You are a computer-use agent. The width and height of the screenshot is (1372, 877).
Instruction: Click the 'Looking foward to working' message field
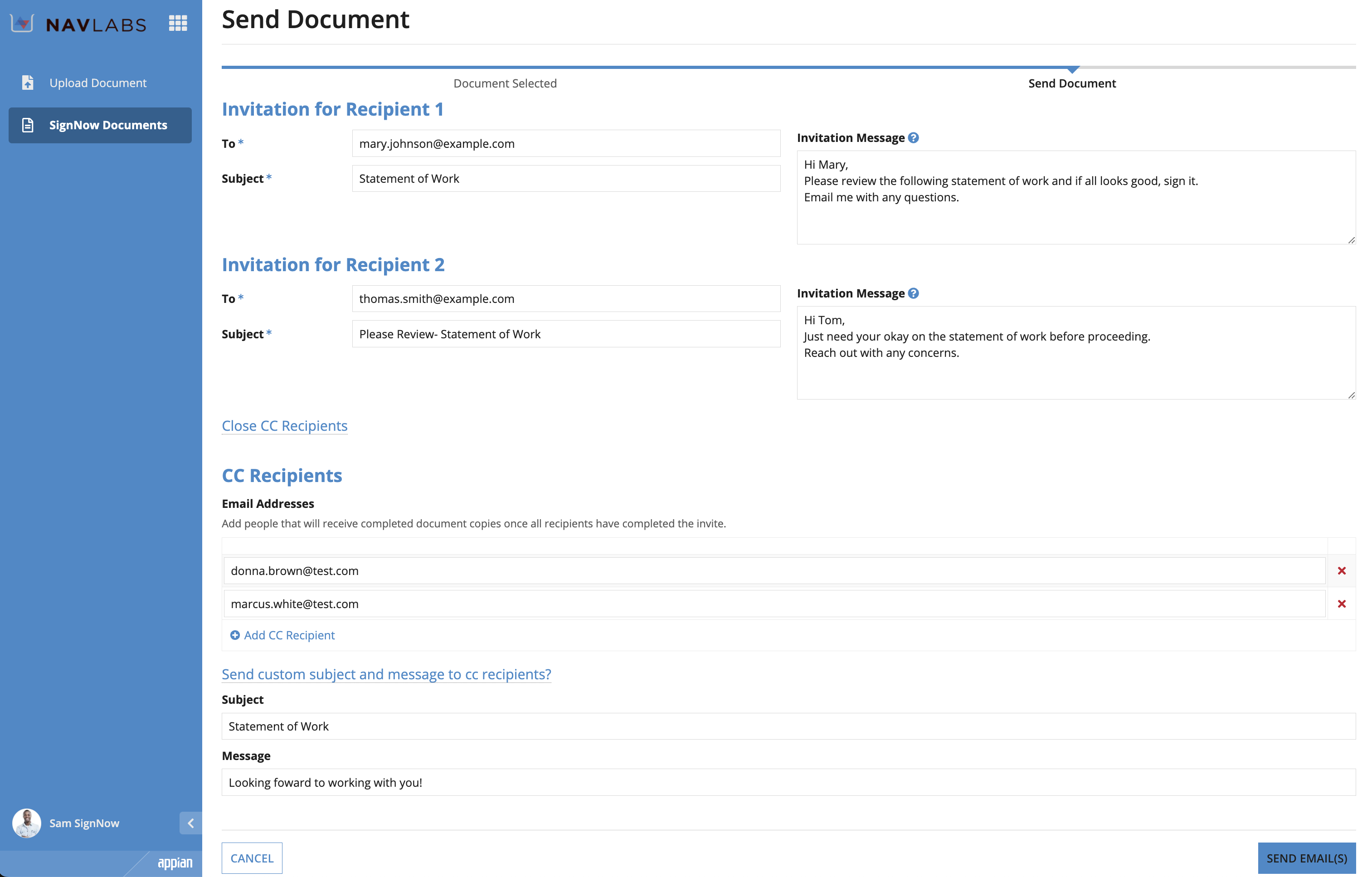click(788, 782)
